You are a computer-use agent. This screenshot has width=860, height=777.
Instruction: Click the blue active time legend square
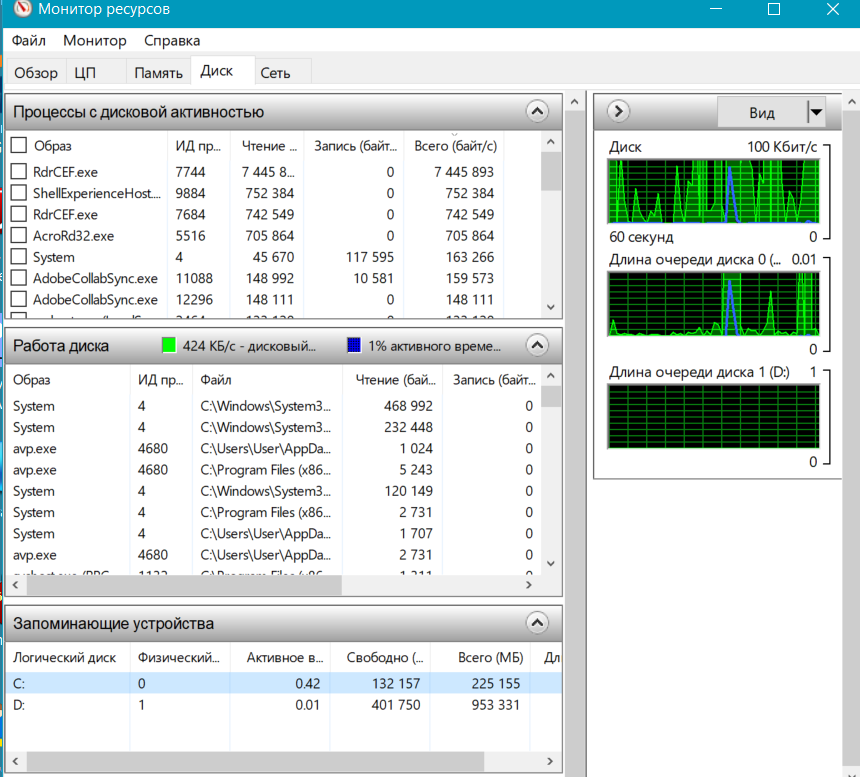point(354,346)
